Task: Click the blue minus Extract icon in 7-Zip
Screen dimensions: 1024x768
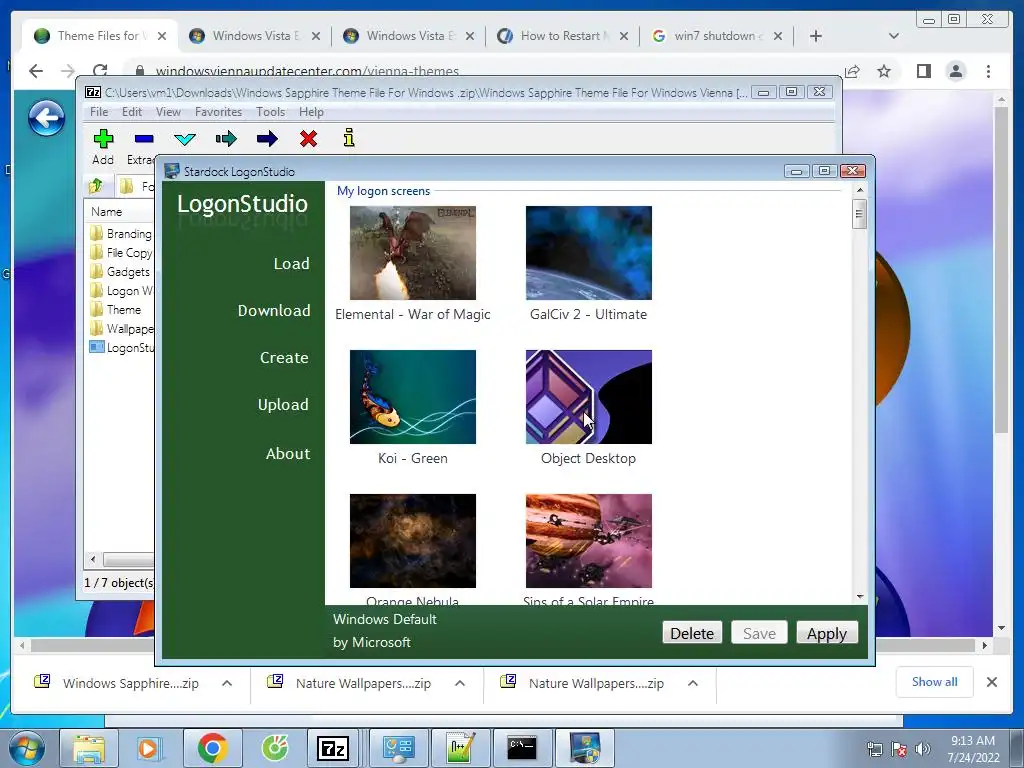Action: 144,138
